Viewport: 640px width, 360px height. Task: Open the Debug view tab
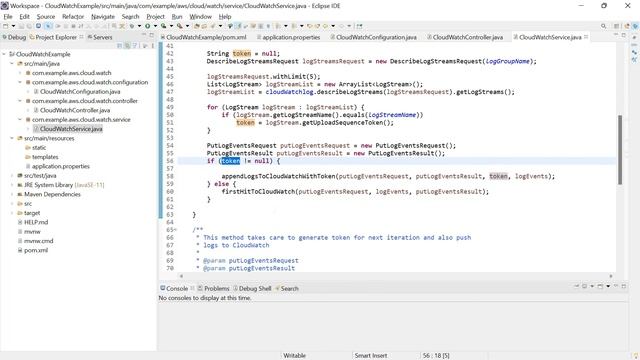(14, 37)
